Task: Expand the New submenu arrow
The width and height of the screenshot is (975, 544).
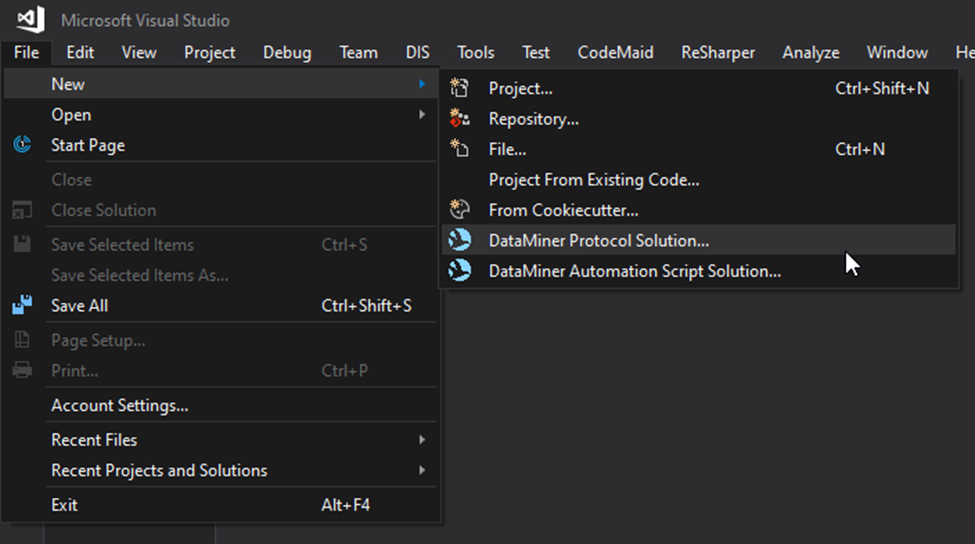Action: click(x=422, y=84)
